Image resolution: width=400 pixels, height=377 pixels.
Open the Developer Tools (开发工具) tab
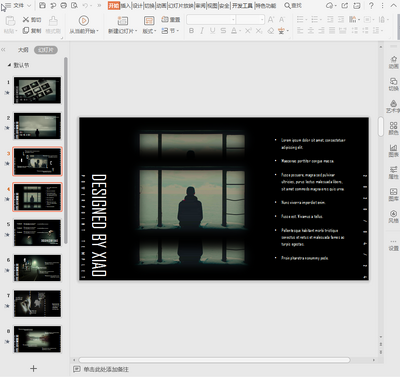coord(242,5)
